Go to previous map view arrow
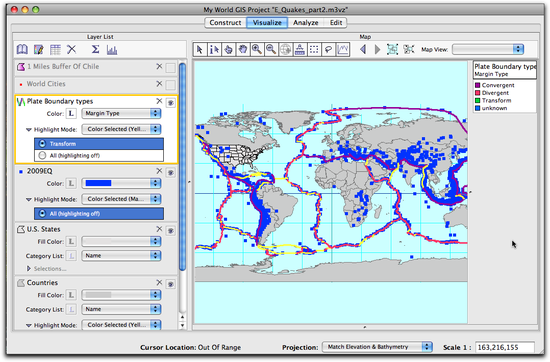Screen dimensions: 550x362 pyautogui.click(x=363, y=49)
